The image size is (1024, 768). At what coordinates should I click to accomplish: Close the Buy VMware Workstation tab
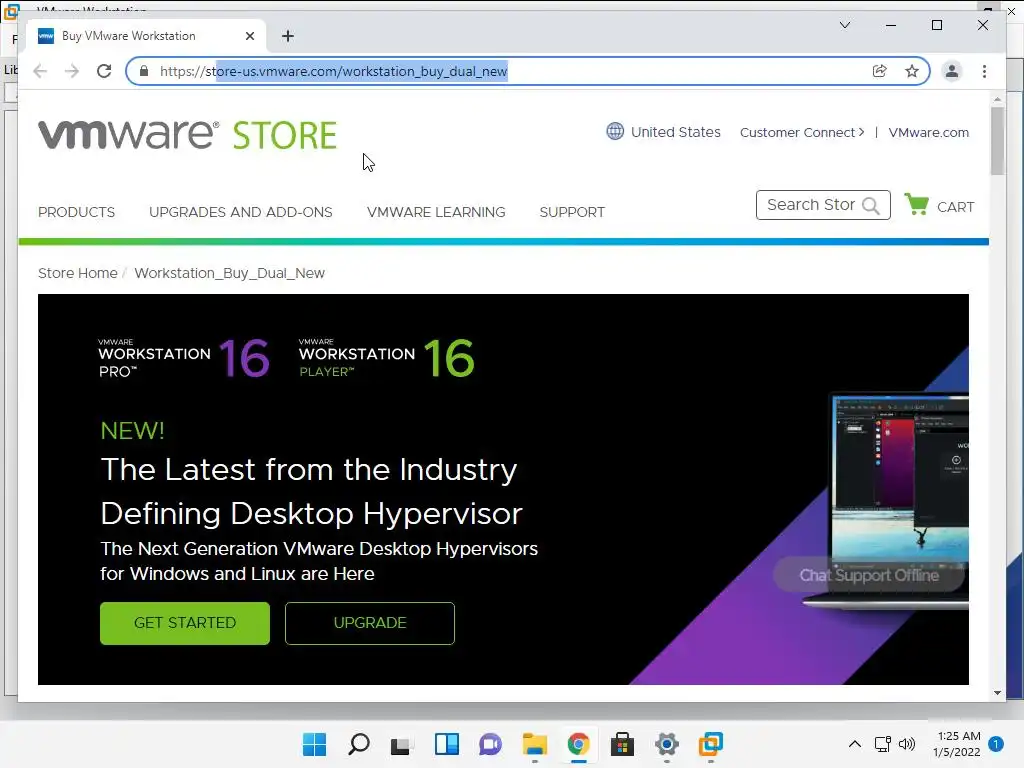(x=249, y=36)
